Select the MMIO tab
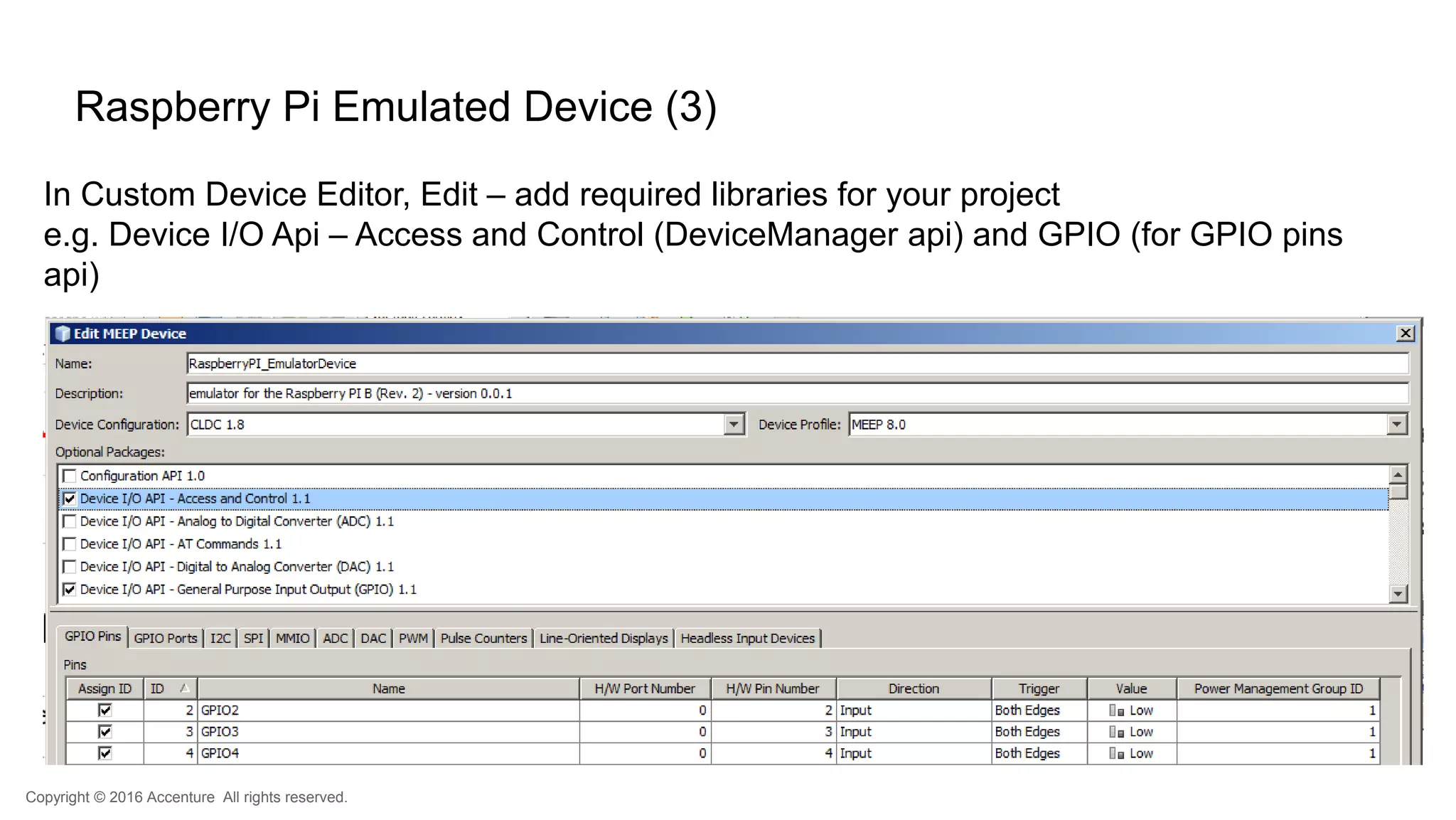This screenshot has width=1456, height=820. point(292,639)
